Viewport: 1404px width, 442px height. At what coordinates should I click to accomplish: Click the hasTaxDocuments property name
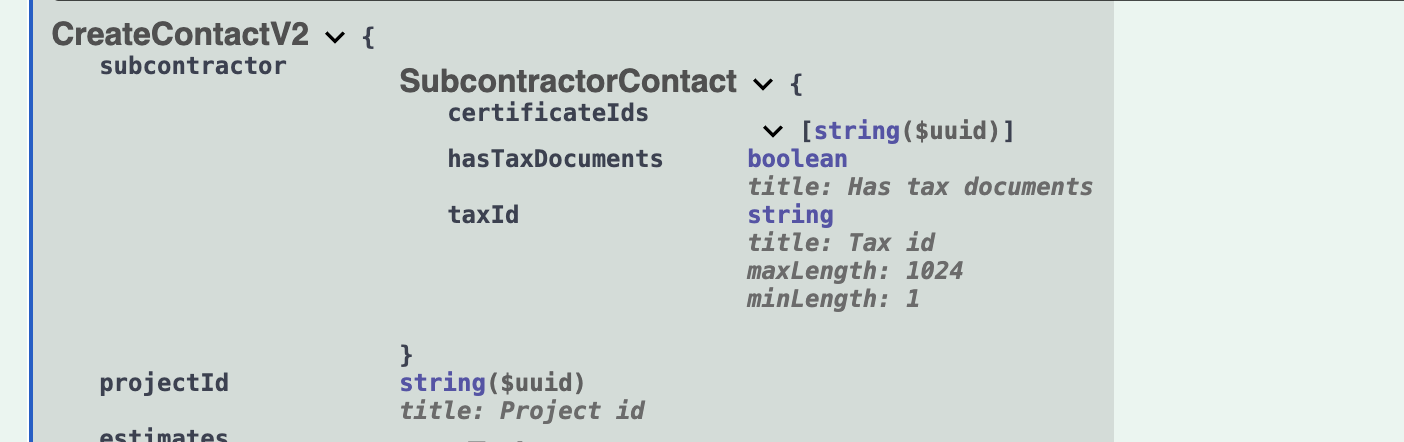(x=555, y=159)
